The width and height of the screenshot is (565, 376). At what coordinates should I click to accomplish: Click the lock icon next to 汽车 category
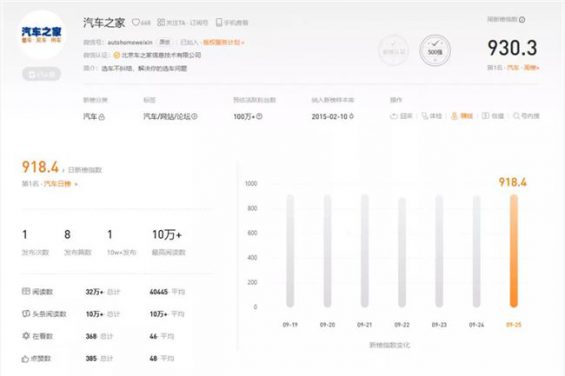[102, 117]
